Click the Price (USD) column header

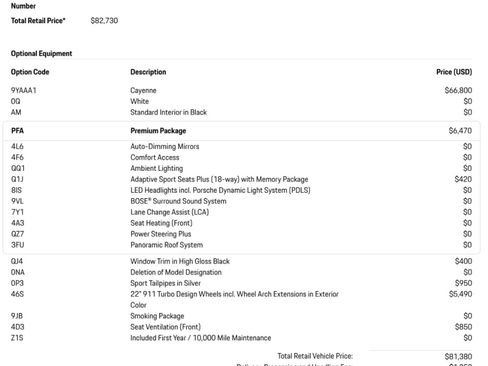(x=454, y=72)
